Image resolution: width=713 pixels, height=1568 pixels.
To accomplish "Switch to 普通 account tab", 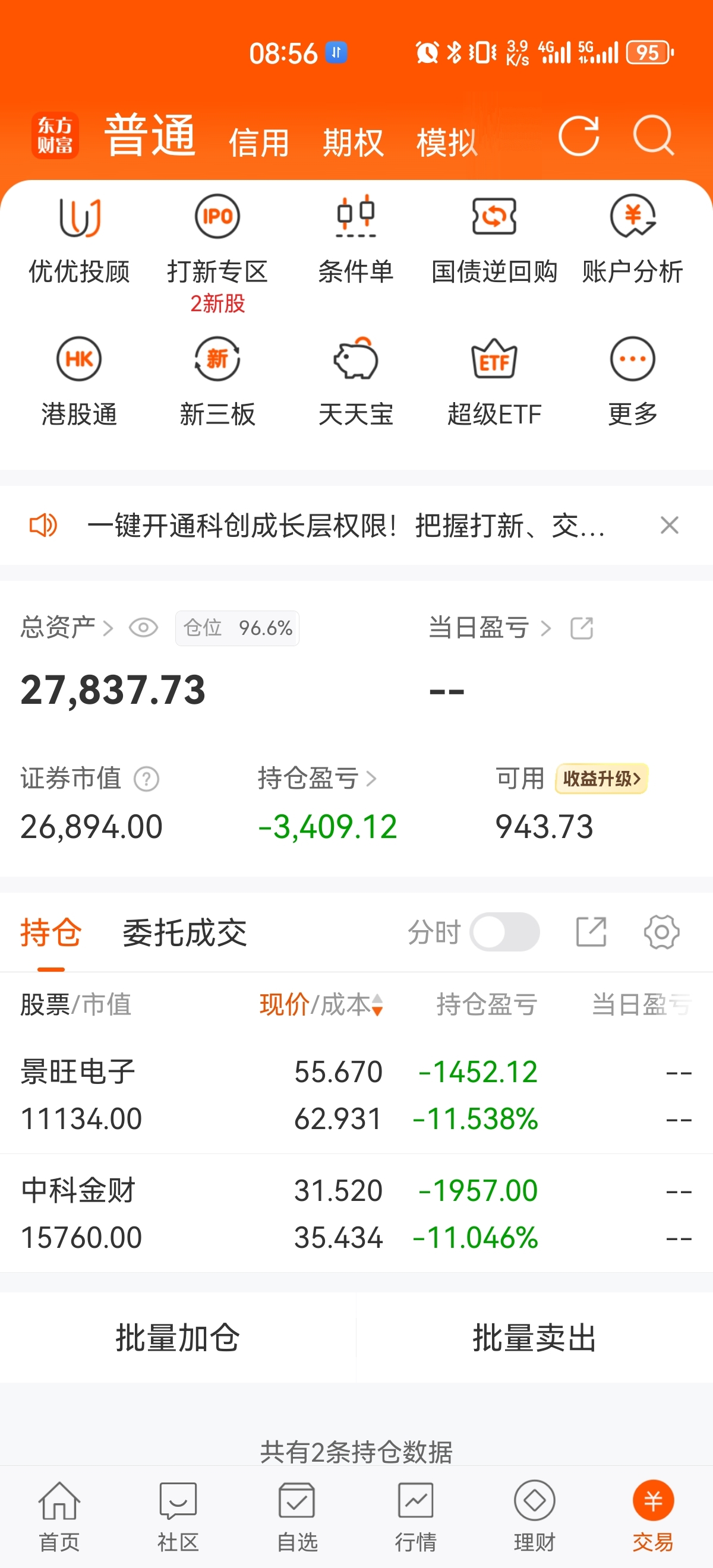I will click(150, 135).
